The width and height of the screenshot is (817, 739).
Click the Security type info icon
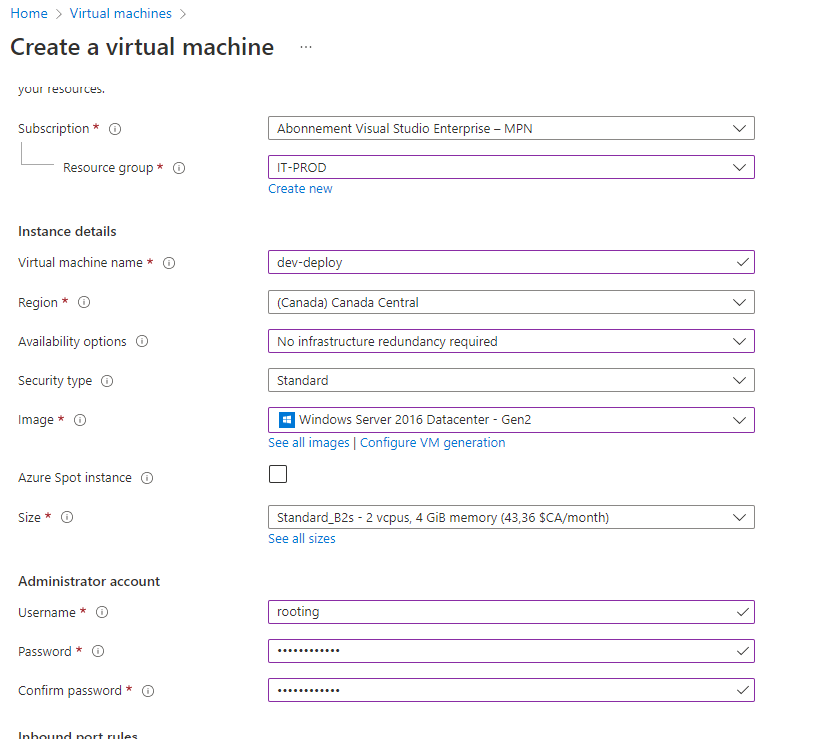click(x=107, y=381)
